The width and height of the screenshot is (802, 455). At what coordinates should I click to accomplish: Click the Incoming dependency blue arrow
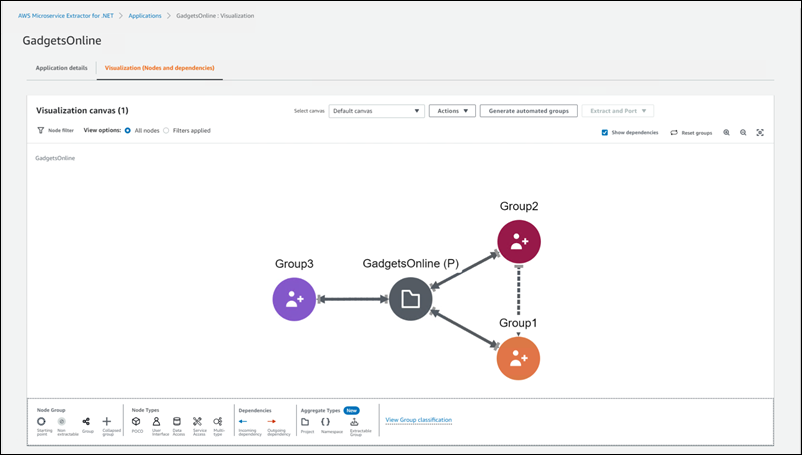click(x=243, y=421)
